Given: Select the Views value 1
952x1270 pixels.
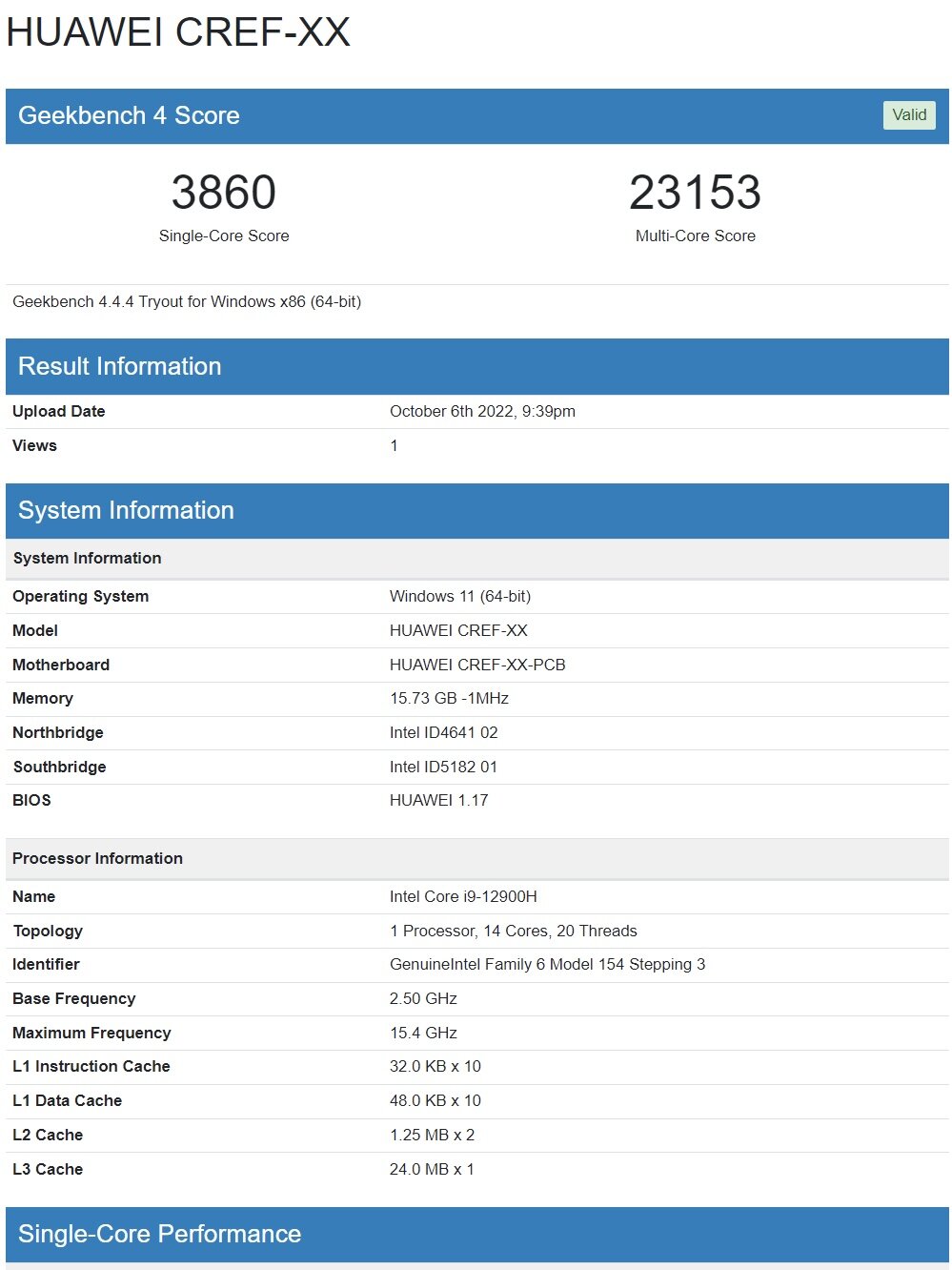Looking at the screenshot, I should click(x=394, y=445).
